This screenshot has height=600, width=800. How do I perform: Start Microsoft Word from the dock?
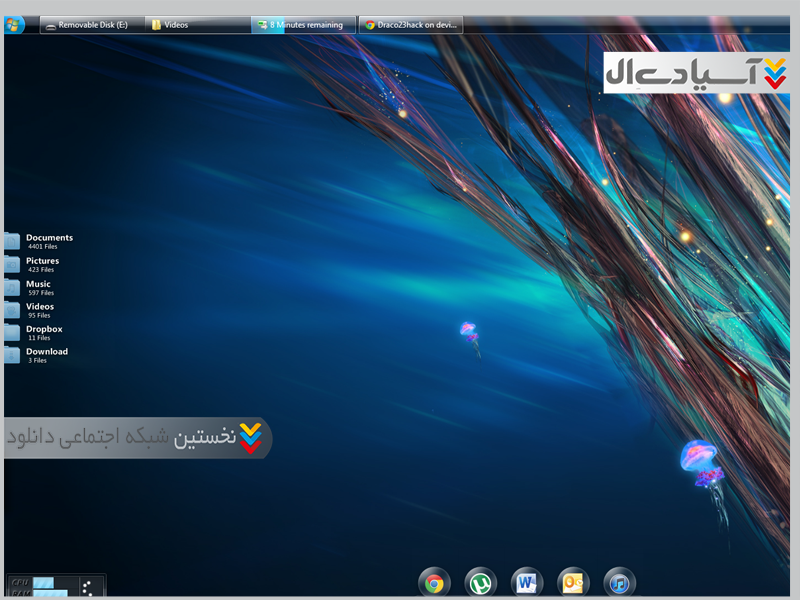click(527, 583)
